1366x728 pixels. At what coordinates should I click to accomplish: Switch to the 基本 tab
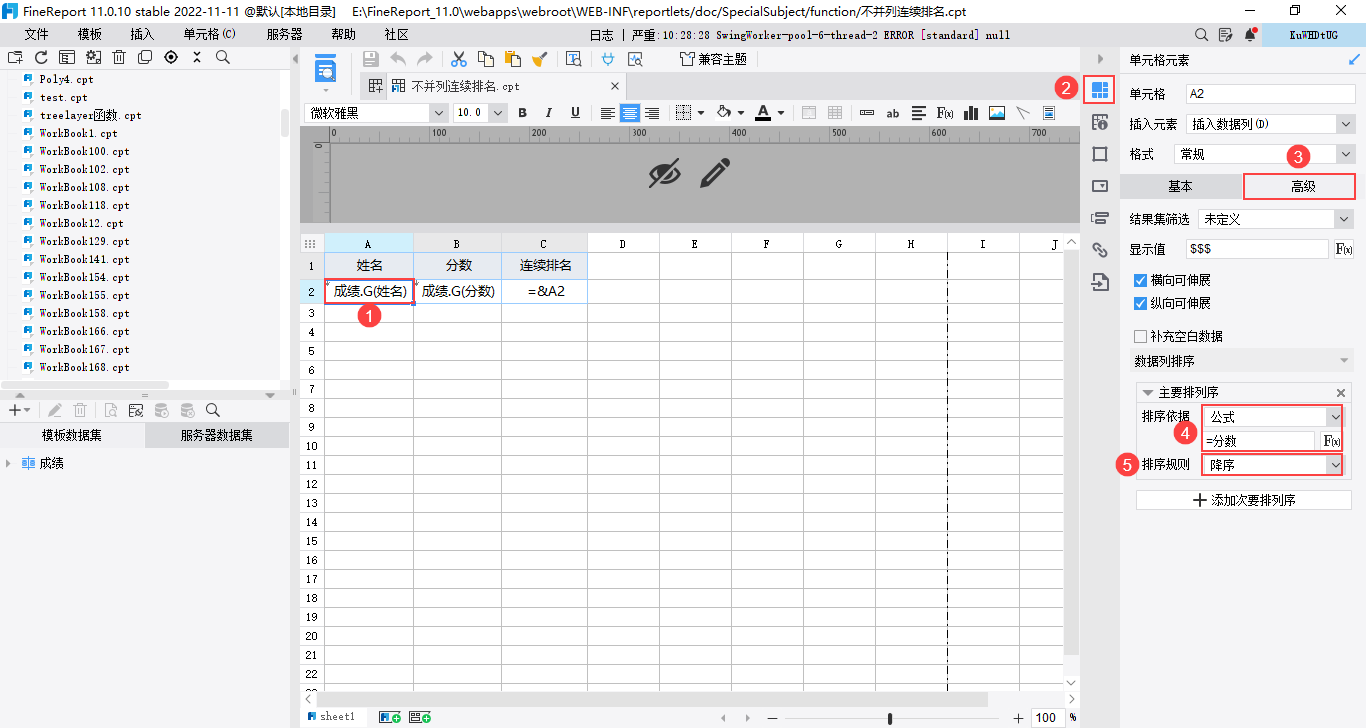tap(1180, 186)
